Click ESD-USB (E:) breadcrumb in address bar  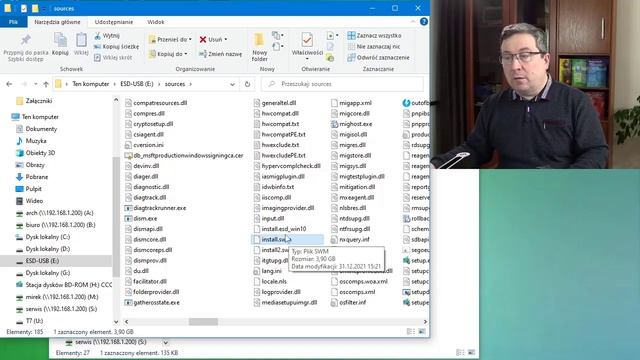pos(137,84)
